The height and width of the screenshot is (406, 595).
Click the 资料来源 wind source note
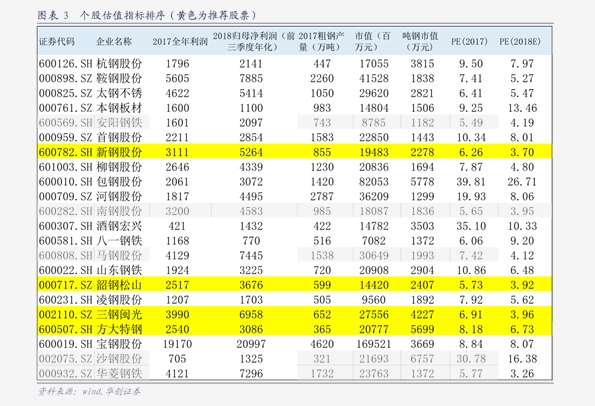pyautogui.click(x=89, y=391)
